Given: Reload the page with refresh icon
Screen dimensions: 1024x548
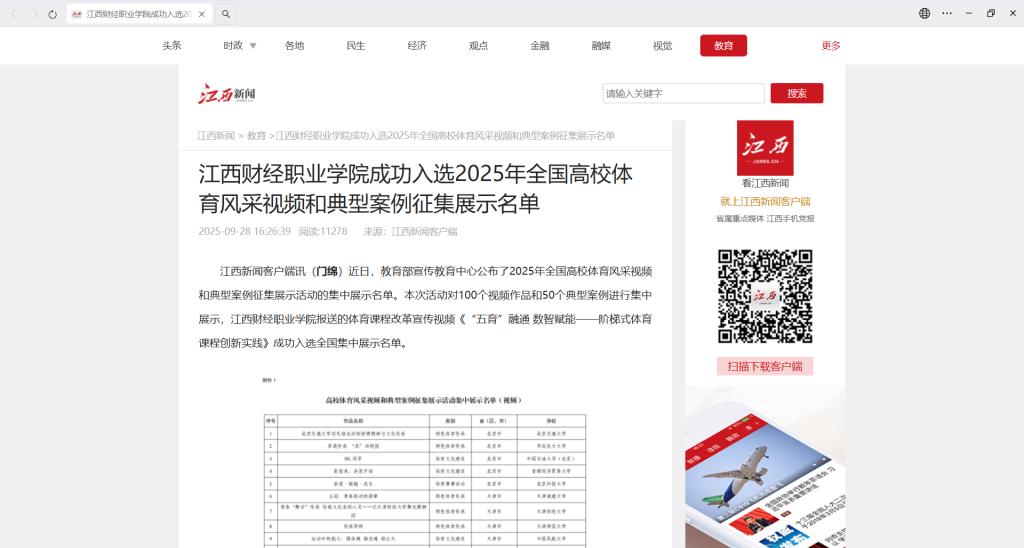Looking at the screenshot, I should [53, 14].
